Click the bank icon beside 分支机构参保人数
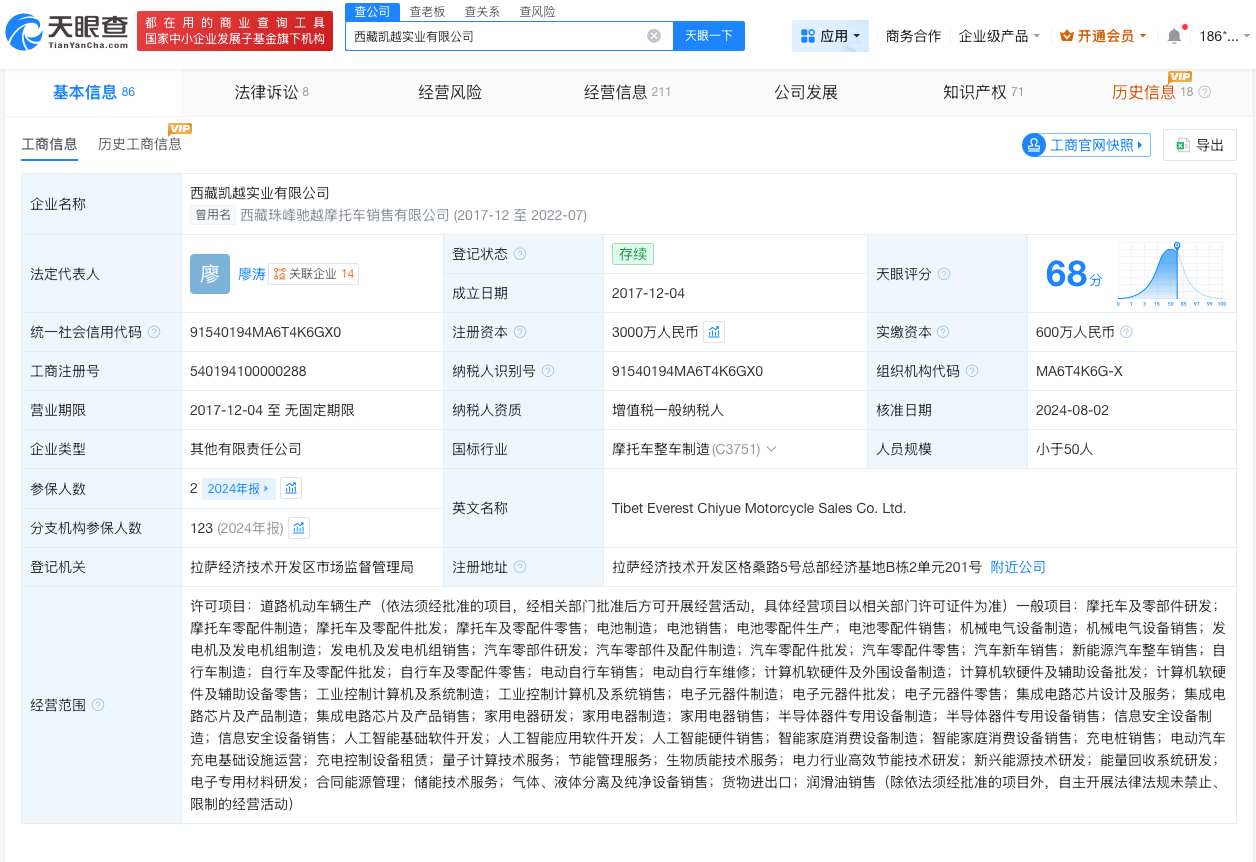Image resolution: width=1256 pixels, height=862 pixels. click(299, 527)
